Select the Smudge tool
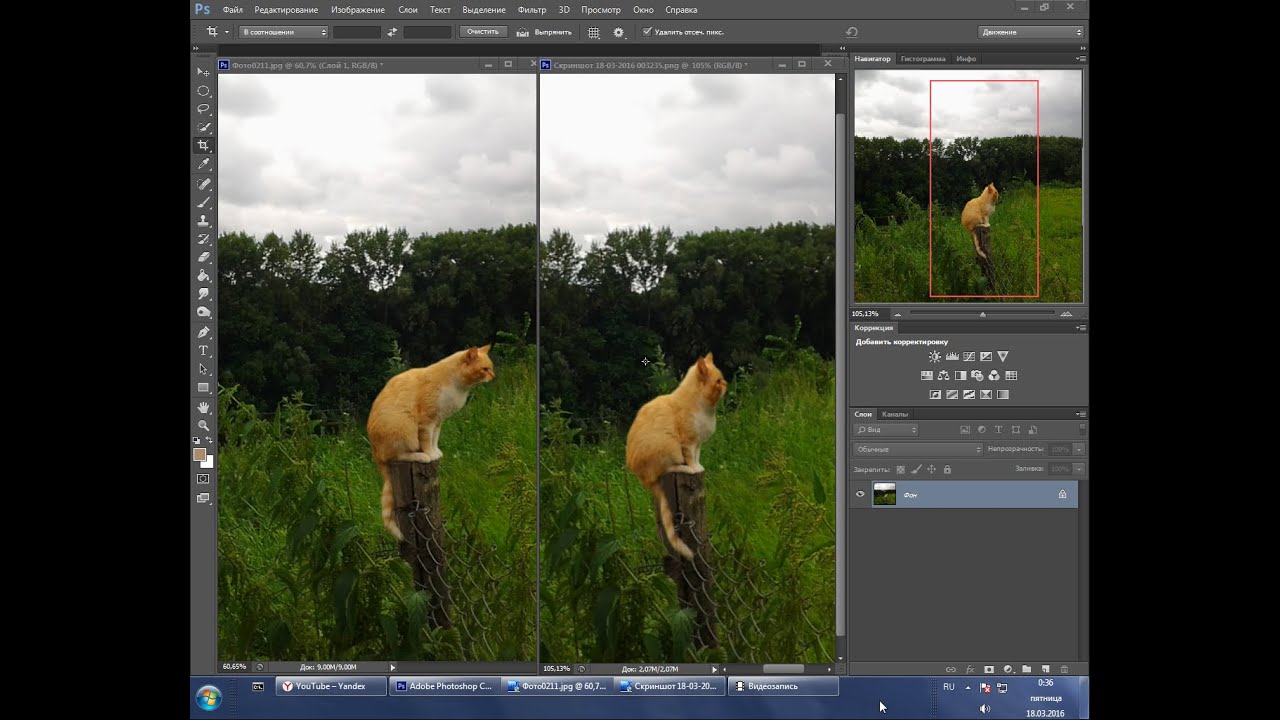This screenshot has height=720, width=1280. click(203, 294)
